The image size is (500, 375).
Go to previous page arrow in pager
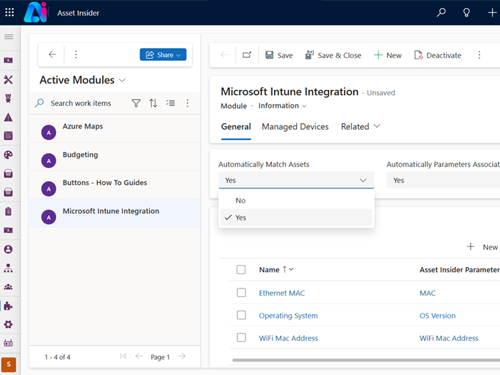[139, 356]
